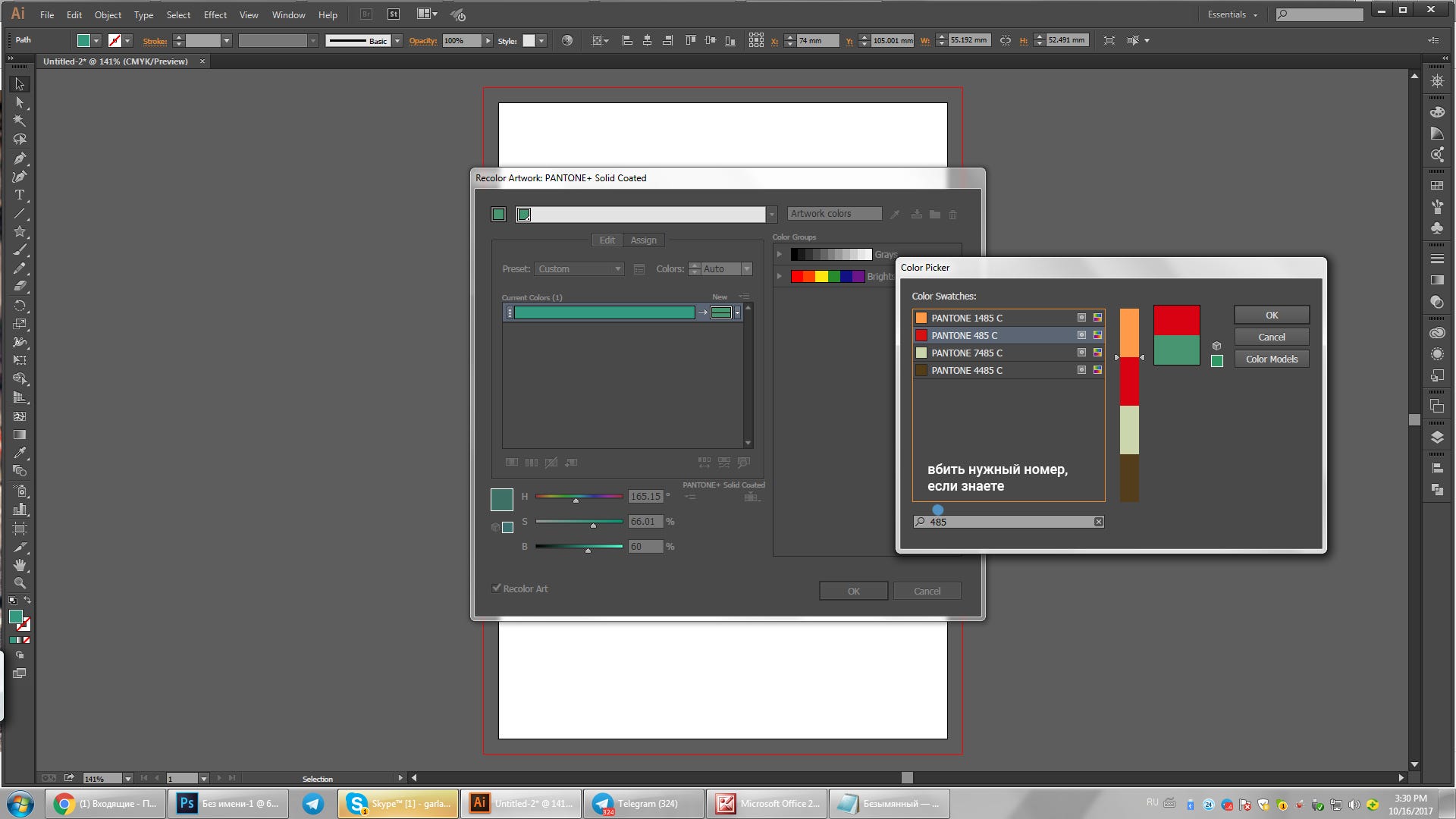Open the Preset Custom dropdown
This screenshot has height=819, width=1456.
[579, 269]
